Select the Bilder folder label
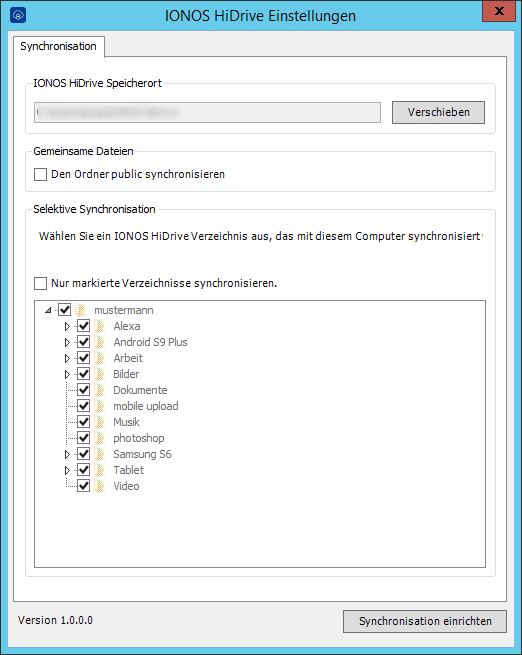This screenshot has height=655, width=522. pyautogui.click(x=126, y=374)
